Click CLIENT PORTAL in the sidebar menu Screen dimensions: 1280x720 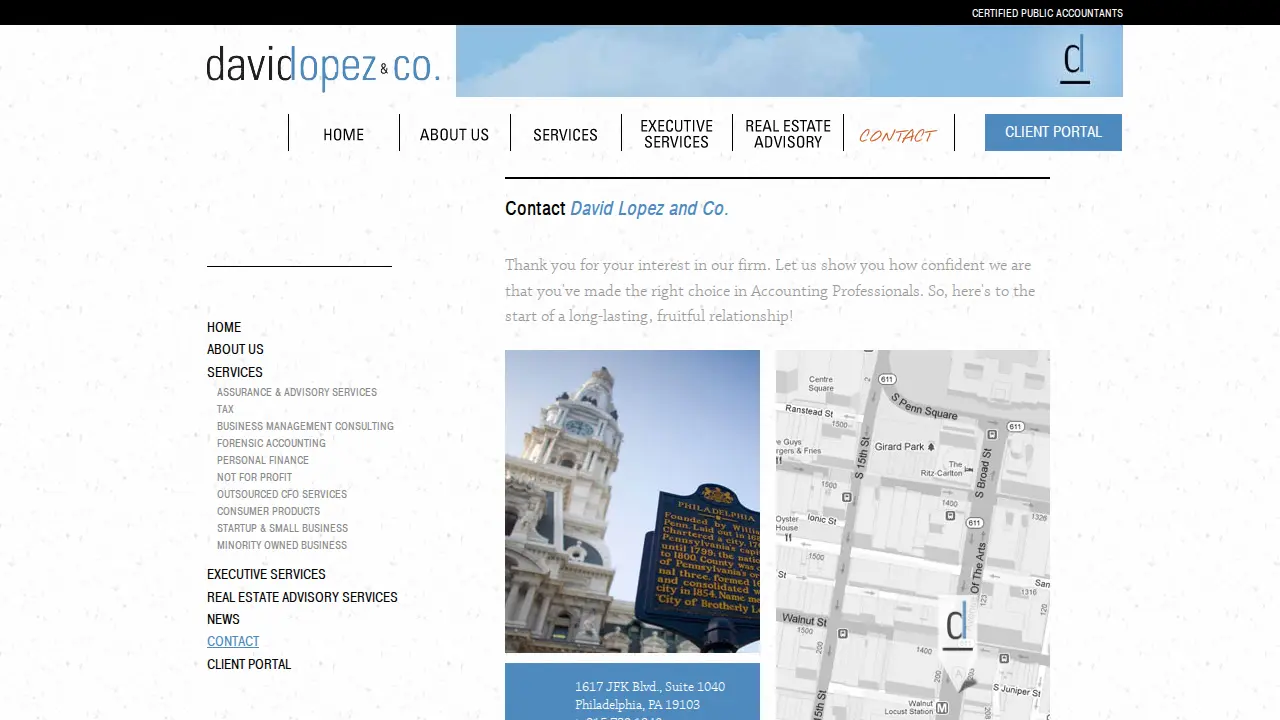pos(249,664)
